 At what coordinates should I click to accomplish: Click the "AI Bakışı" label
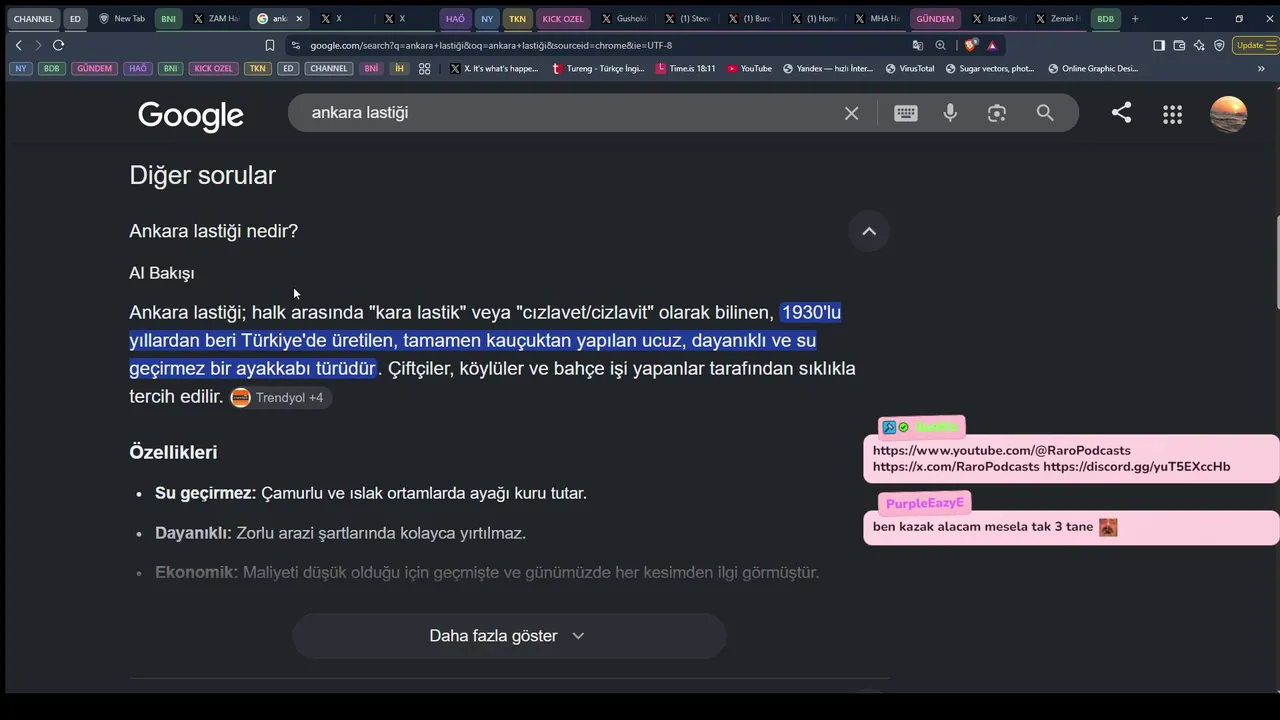[x=162, y=273]
